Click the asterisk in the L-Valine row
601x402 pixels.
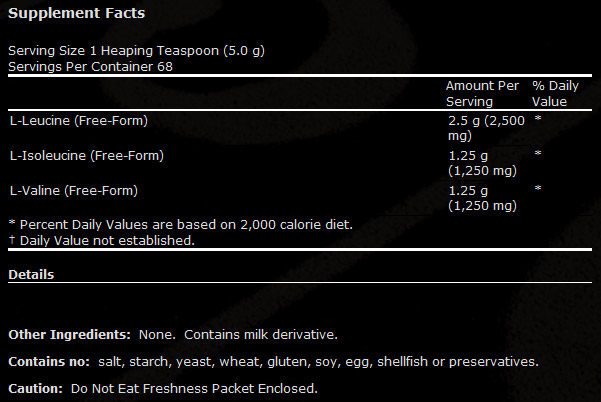[538, 188]
